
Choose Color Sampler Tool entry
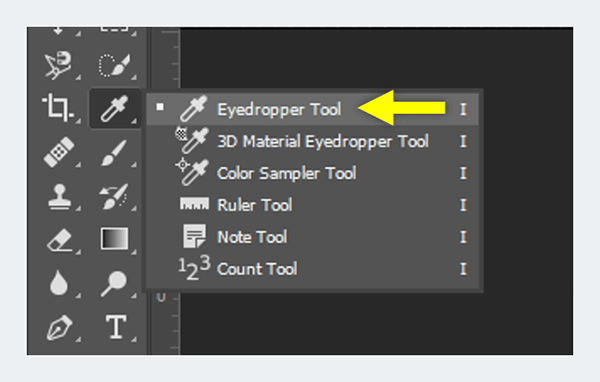click(x=312, y=173)
